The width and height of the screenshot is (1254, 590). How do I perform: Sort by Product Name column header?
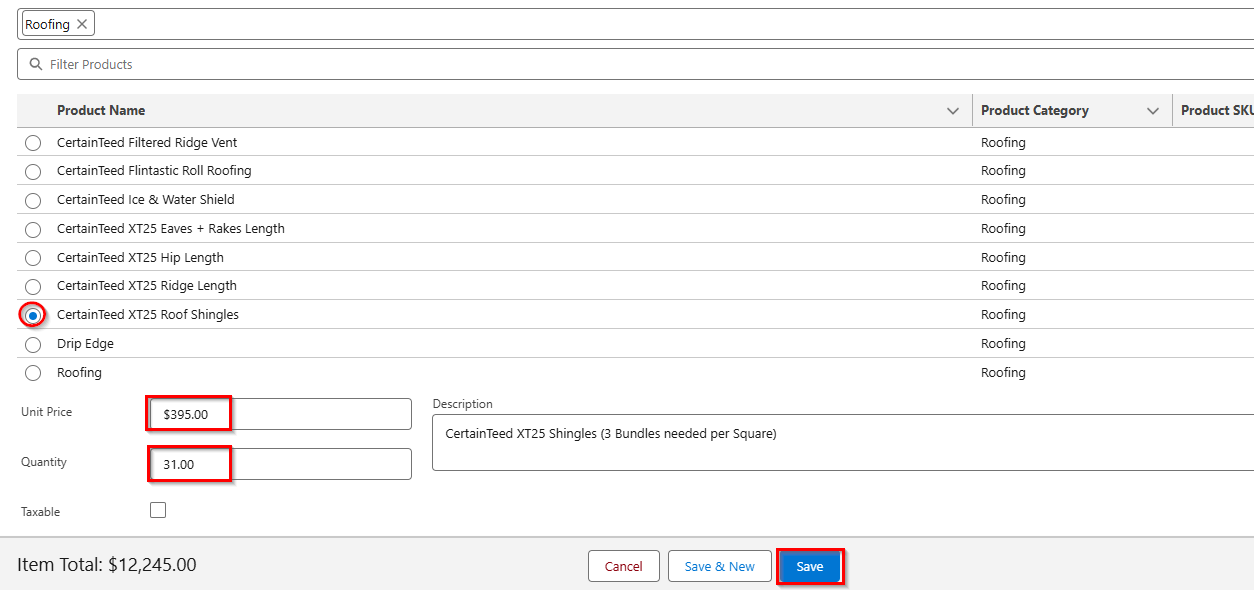101,110
